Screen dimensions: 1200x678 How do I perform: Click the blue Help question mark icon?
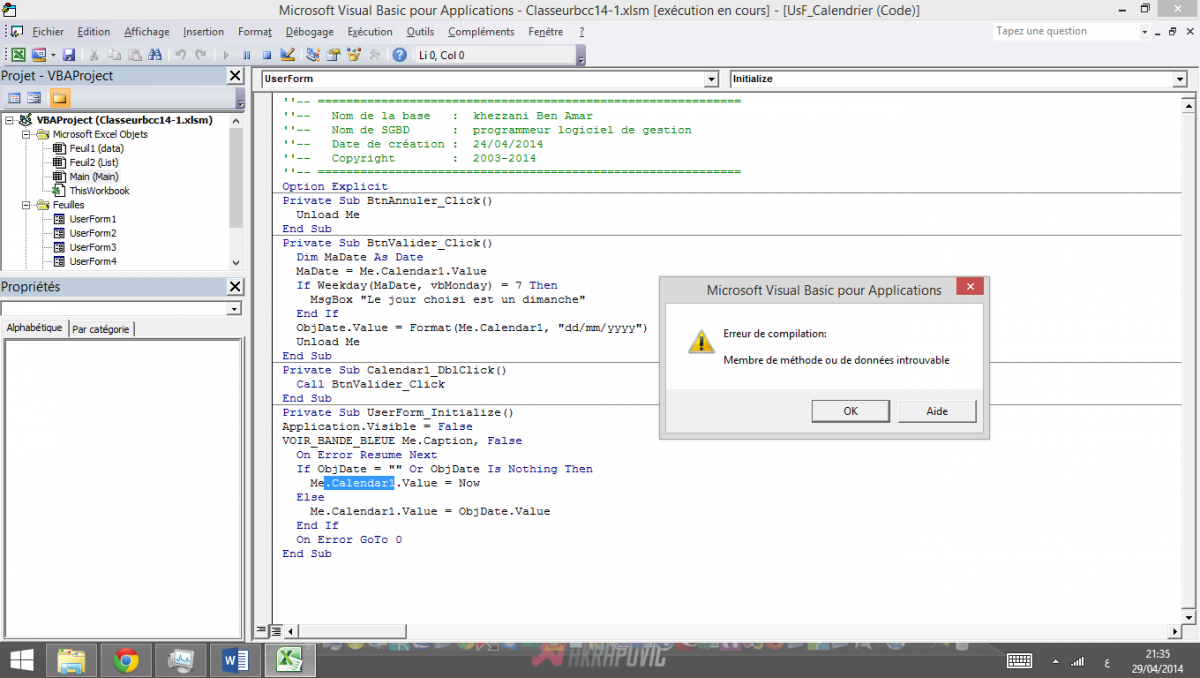click(400, 55)
